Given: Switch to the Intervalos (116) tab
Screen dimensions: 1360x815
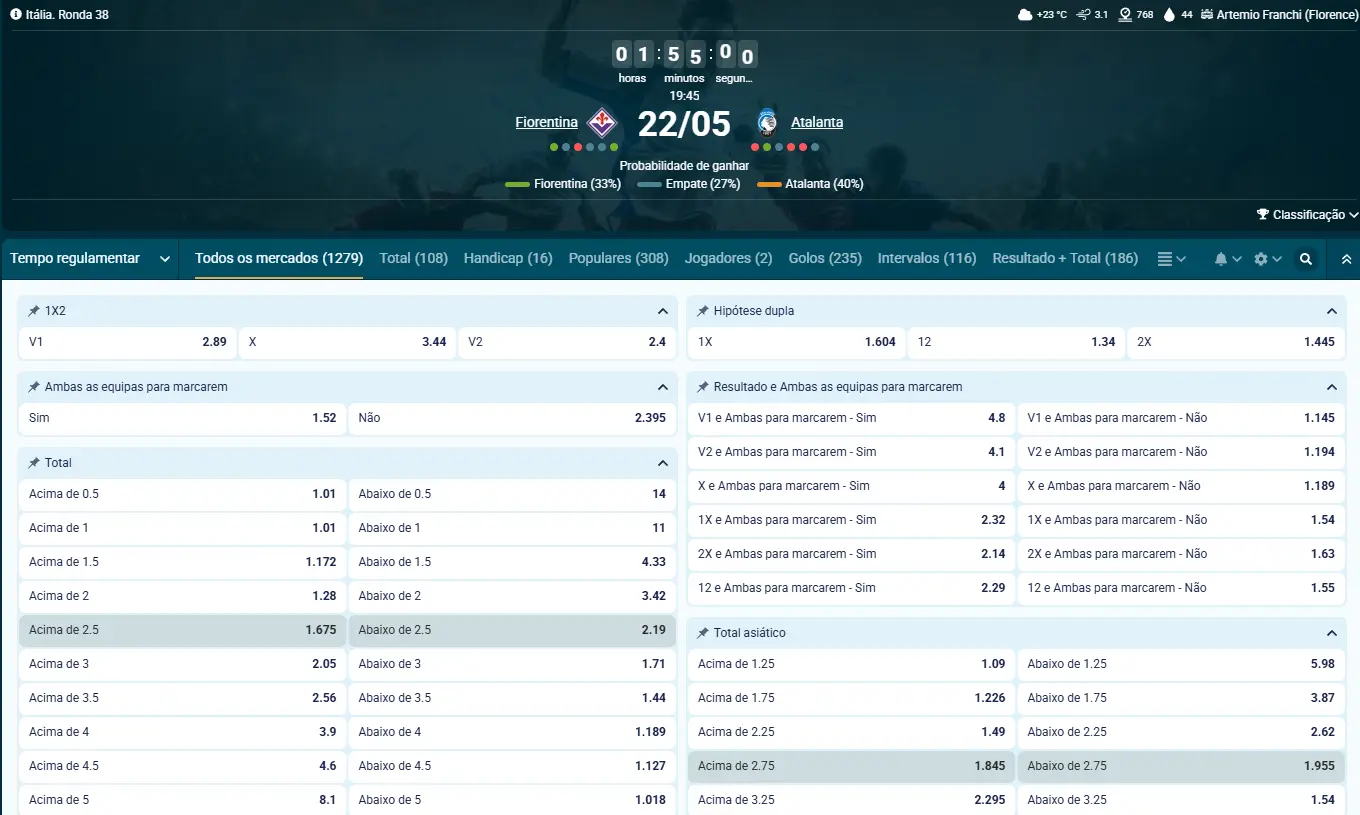Looking at the screenshot, I should [927, 258].
